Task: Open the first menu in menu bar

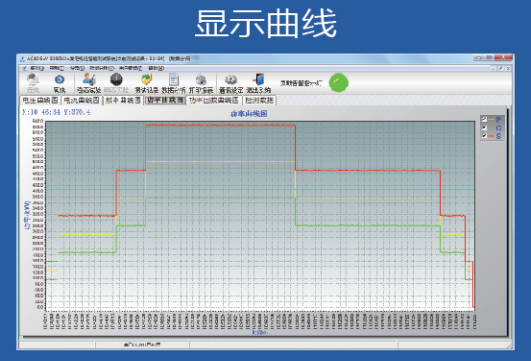Action: coord(37,68)
